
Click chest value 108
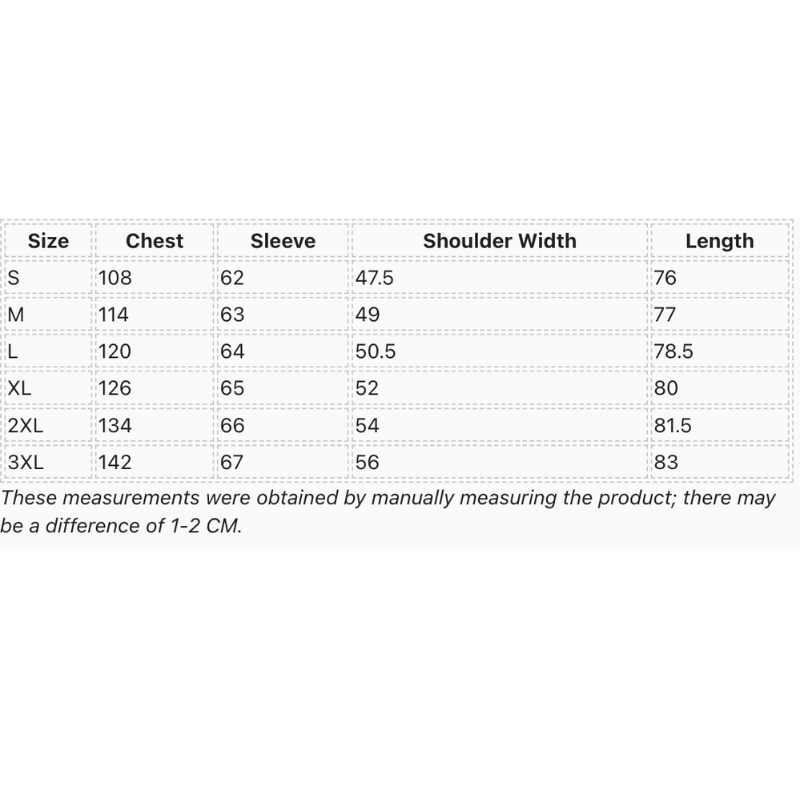click(115, 278)
